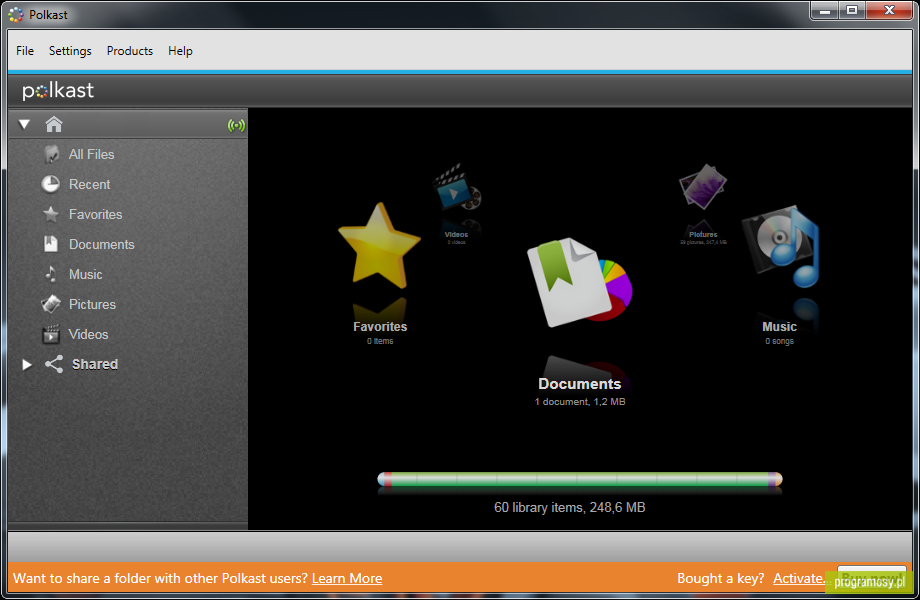Viewport: 920px width, 600px height.
Task: Click the Home icon in sidebar
Action: click(53, 124)
